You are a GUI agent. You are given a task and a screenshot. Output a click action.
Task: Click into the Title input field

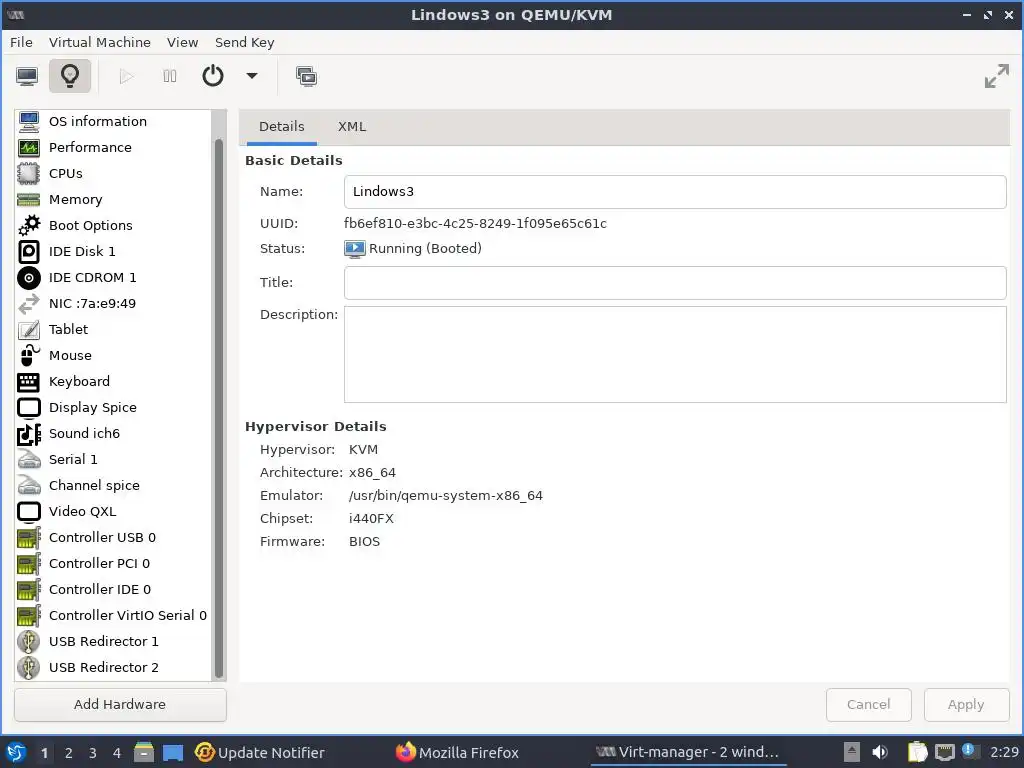pos(675,283)
